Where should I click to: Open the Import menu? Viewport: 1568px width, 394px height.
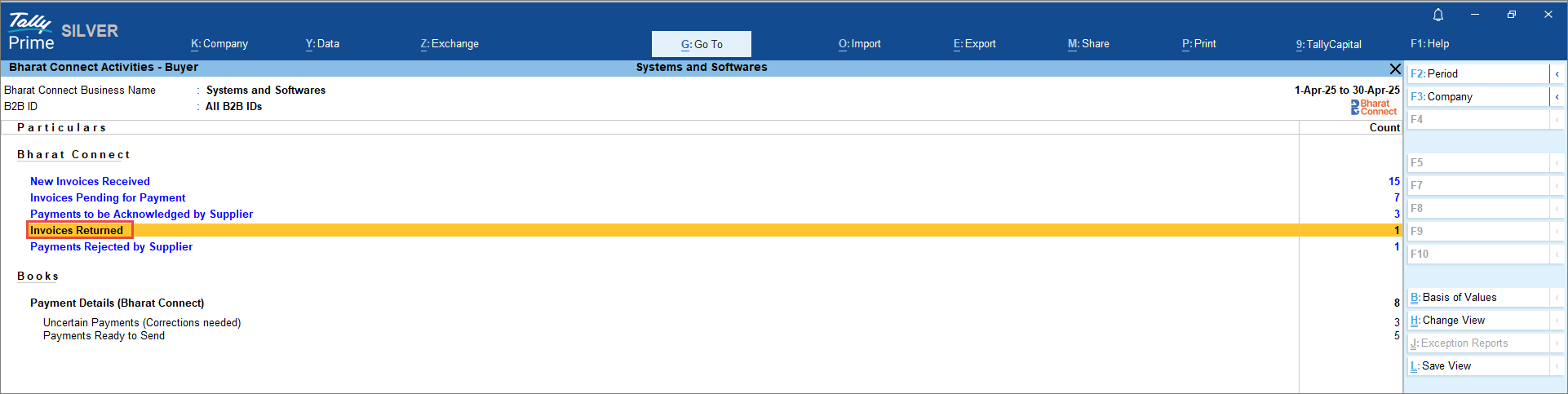[859, 44]
